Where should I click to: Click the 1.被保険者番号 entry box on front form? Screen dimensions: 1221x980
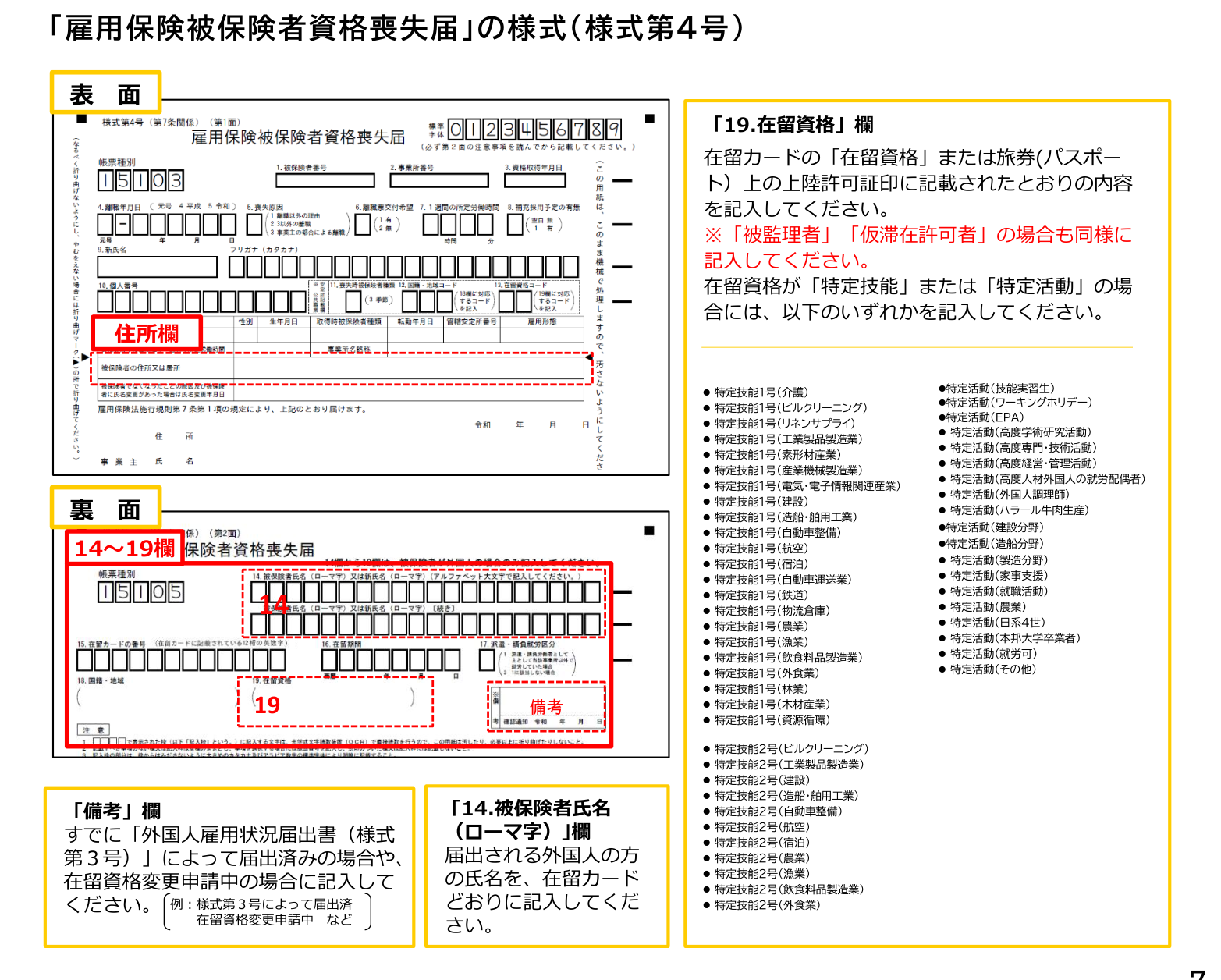326,180
